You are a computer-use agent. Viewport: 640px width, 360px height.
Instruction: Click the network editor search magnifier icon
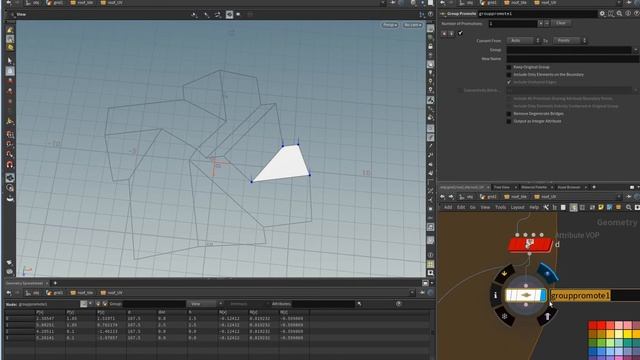tap(628, 207)
